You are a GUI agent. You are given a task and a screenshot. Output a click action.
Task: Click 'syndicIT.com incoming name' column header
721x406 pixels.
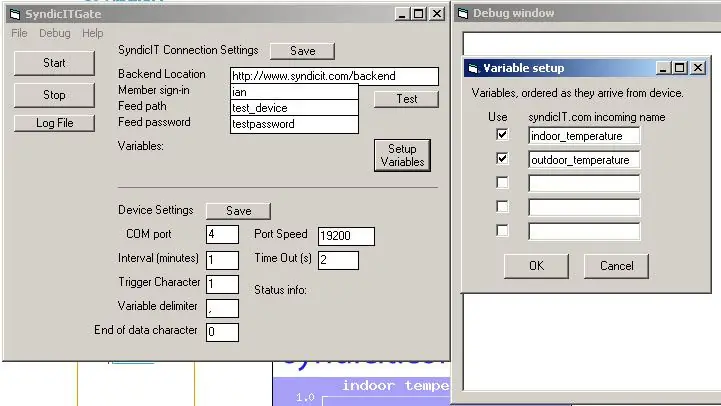click(x=596, y=117)
